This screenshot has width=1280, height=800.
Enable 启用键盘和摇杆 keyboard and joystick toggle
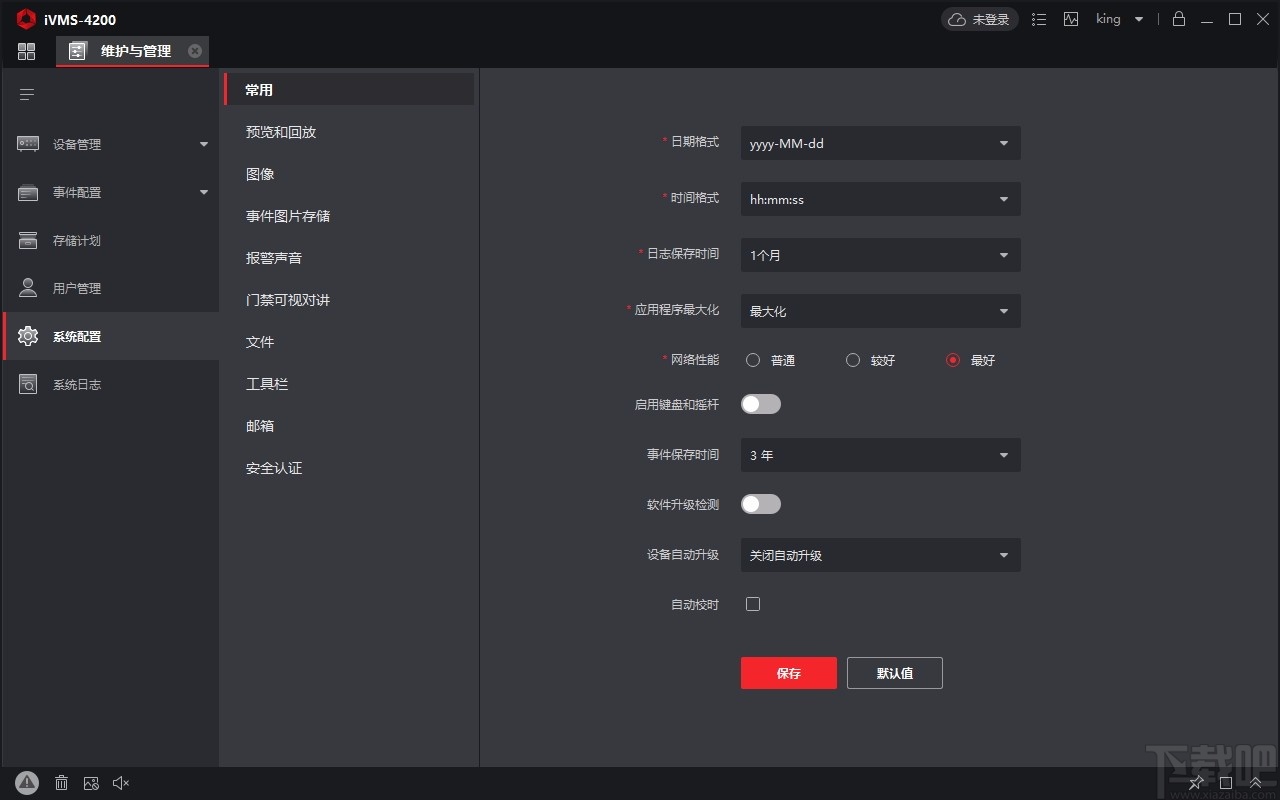pos(761,404)
